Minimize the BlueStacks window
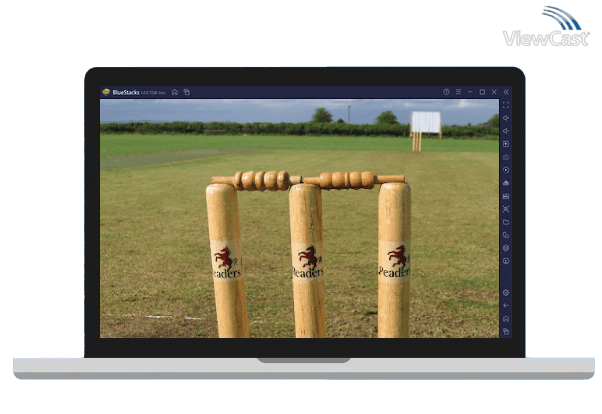This screenshot has height=414, width=602. [470, 92]
